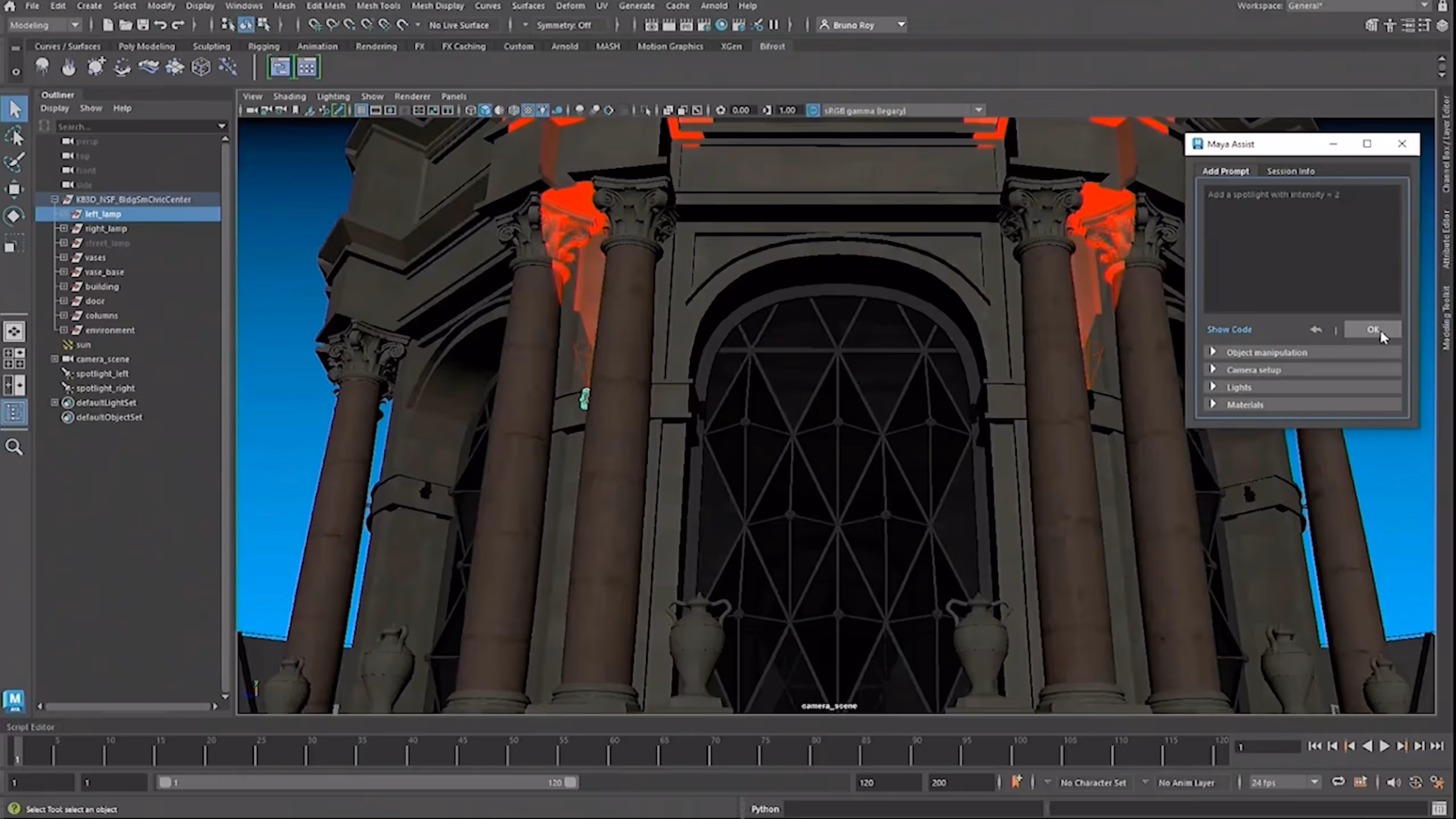The width and height of the screenshot is (1456, 819).
Task: Expand the Object manipulation section
Action: [1266, 353]
